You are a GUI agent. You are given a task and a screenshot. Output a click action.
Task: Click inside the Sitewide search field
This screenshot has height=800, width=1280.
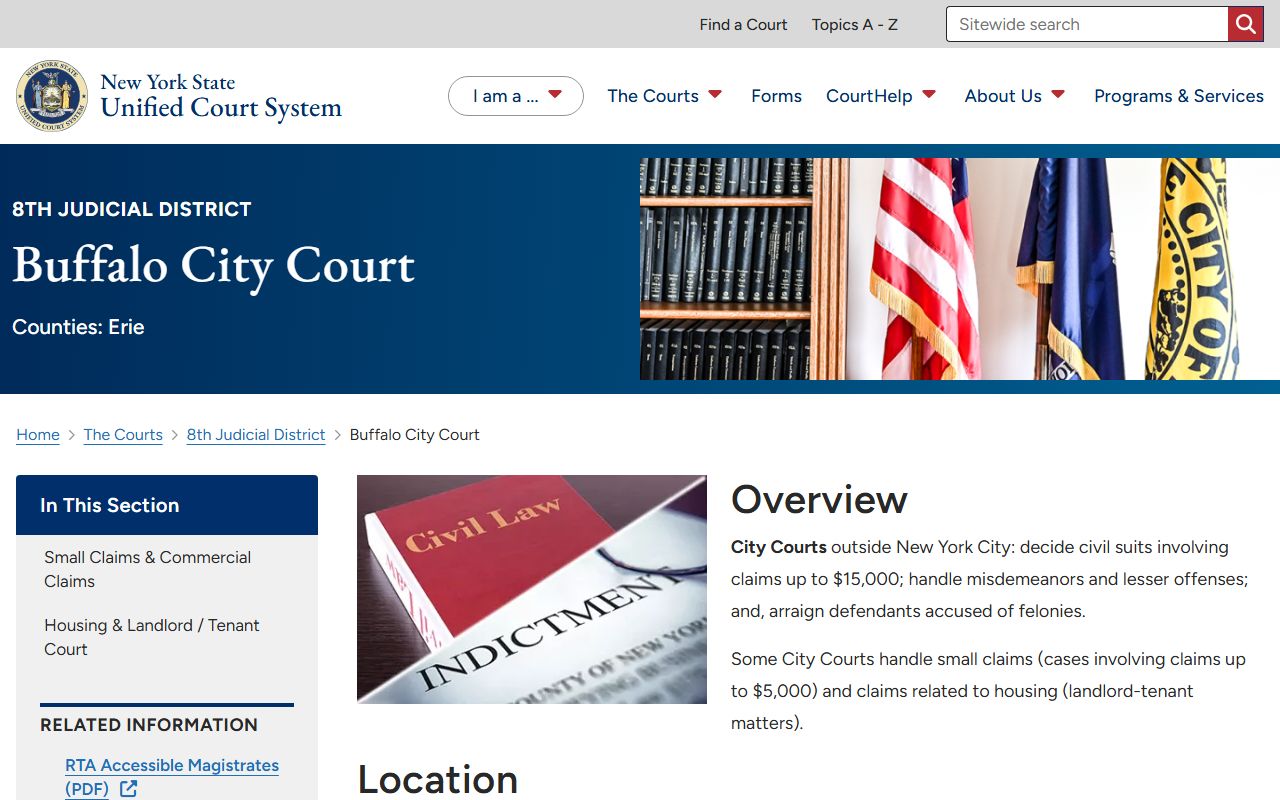[x=1087, y=24]
